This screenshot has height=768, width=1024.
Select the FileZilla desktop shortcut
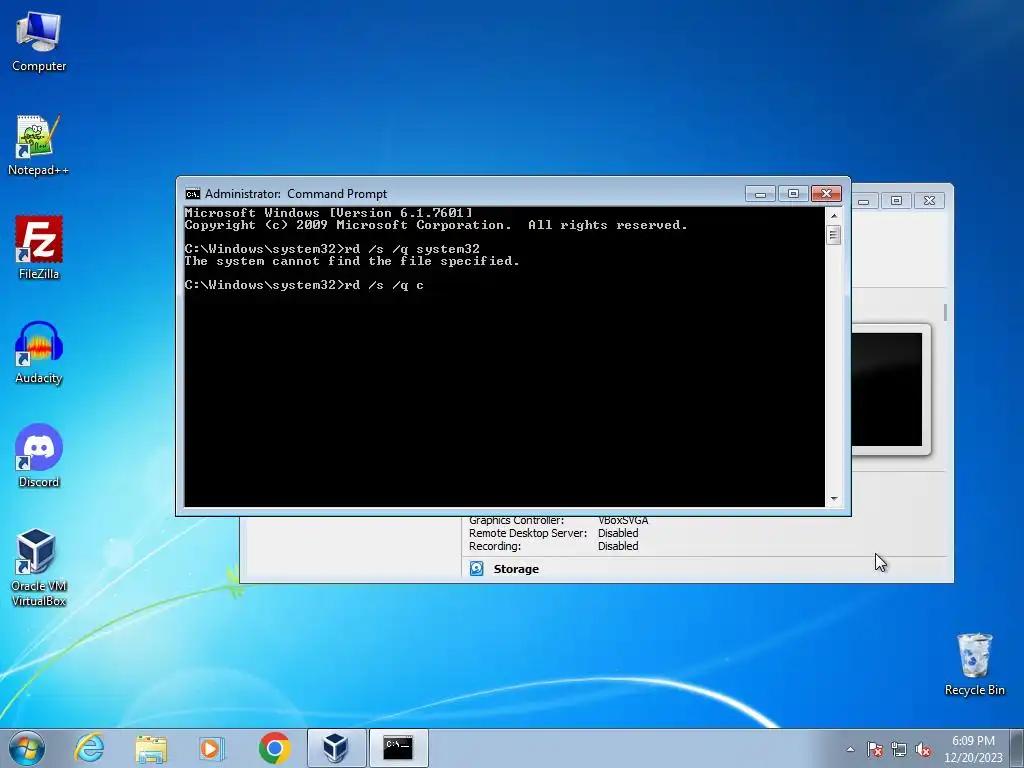click(39, 248)
